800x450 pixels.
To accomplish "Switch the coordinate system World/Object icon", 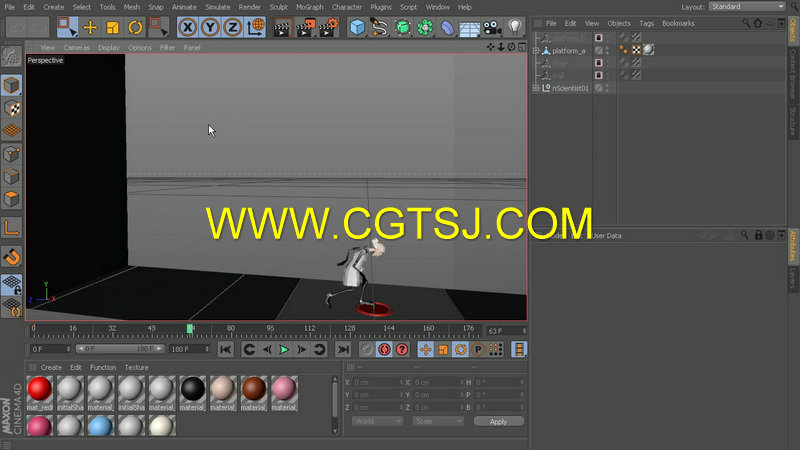I will (255, 27).
